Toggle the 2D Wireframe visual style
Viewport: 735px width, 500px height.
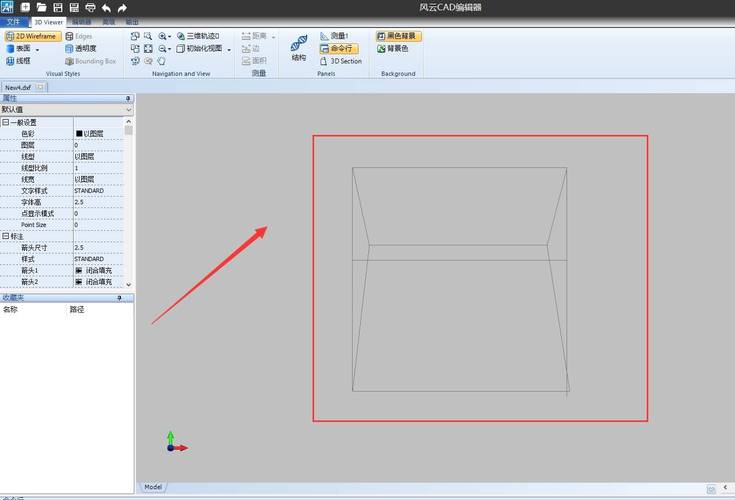[31, 36]
